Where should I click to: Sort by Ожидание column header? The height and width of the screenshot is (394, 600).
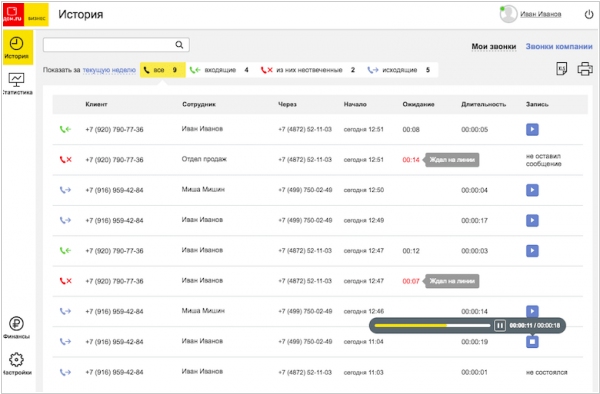pyautogui.click(x=418, y=104)
